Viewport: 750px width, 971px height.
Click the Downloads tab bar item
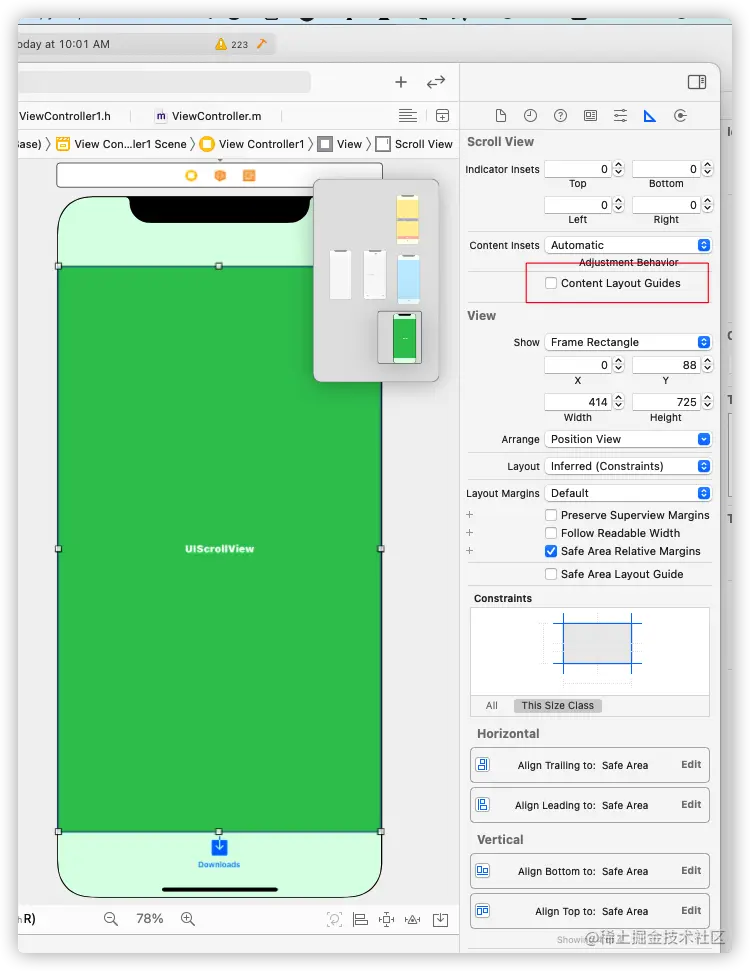[x=219, y=853]
